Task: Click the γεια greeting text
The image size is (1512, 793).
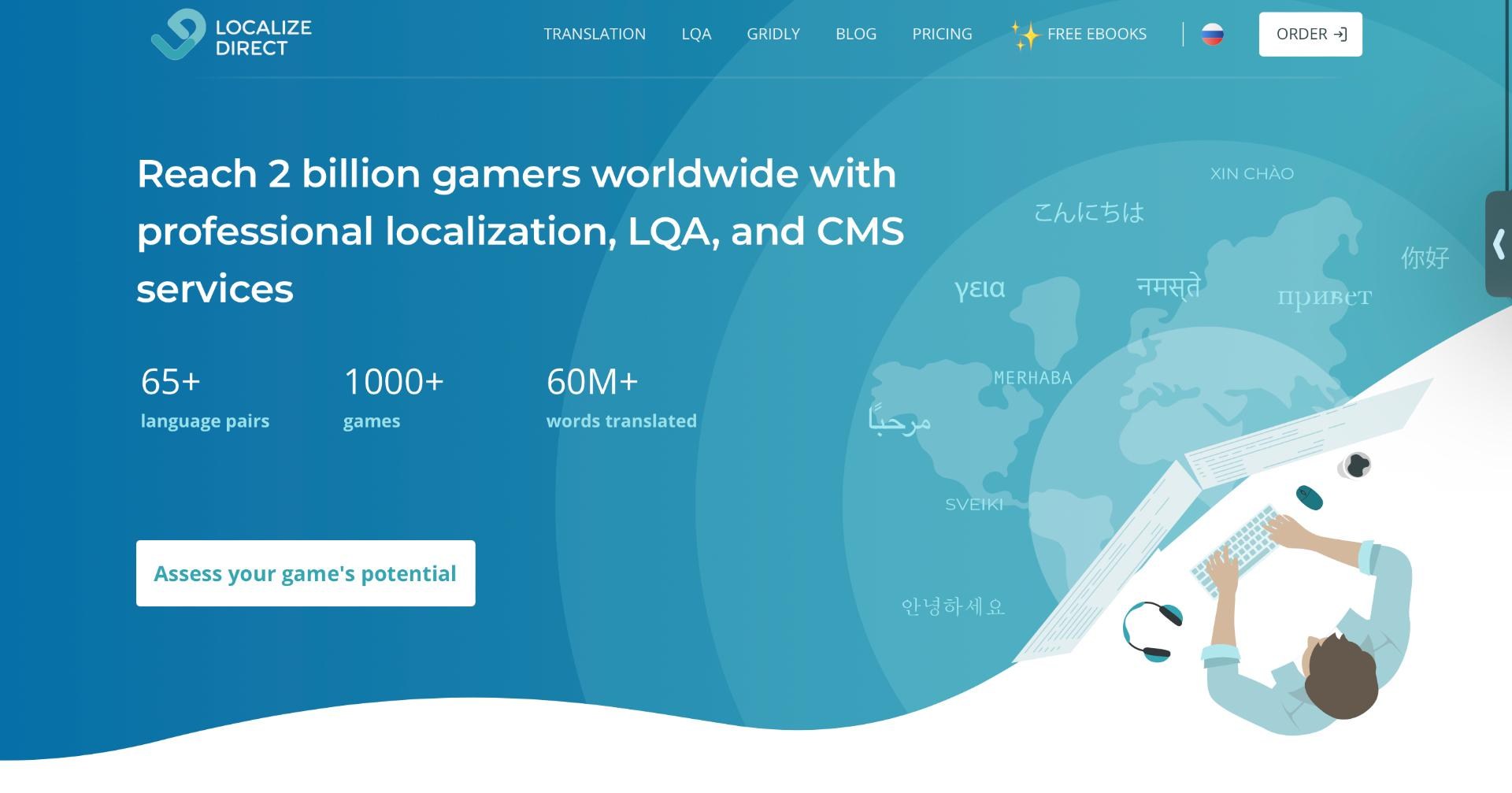Action: coord(980,288)
